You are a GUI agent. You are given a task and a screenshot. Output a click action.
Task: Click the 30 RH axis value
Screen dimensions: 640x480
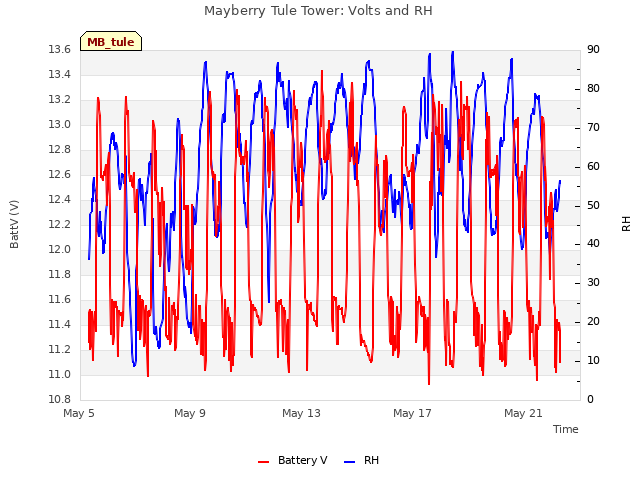click(x=593, y=282)
